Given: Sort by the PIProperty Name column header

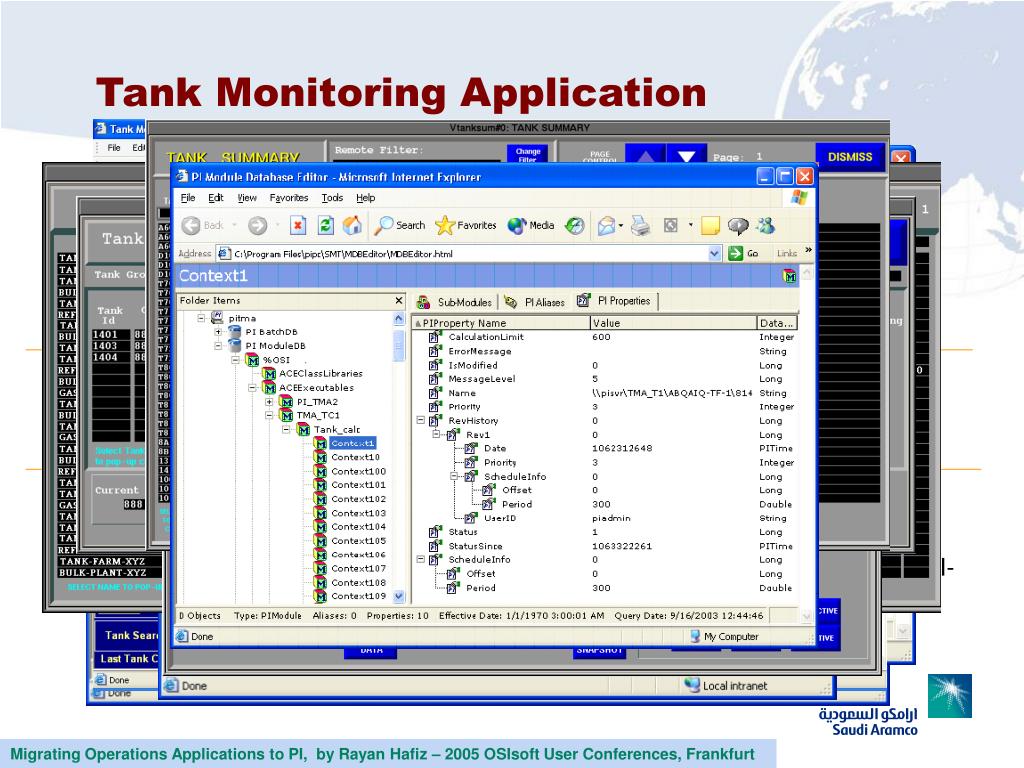Looking at the screenshot, I should 501,323.
